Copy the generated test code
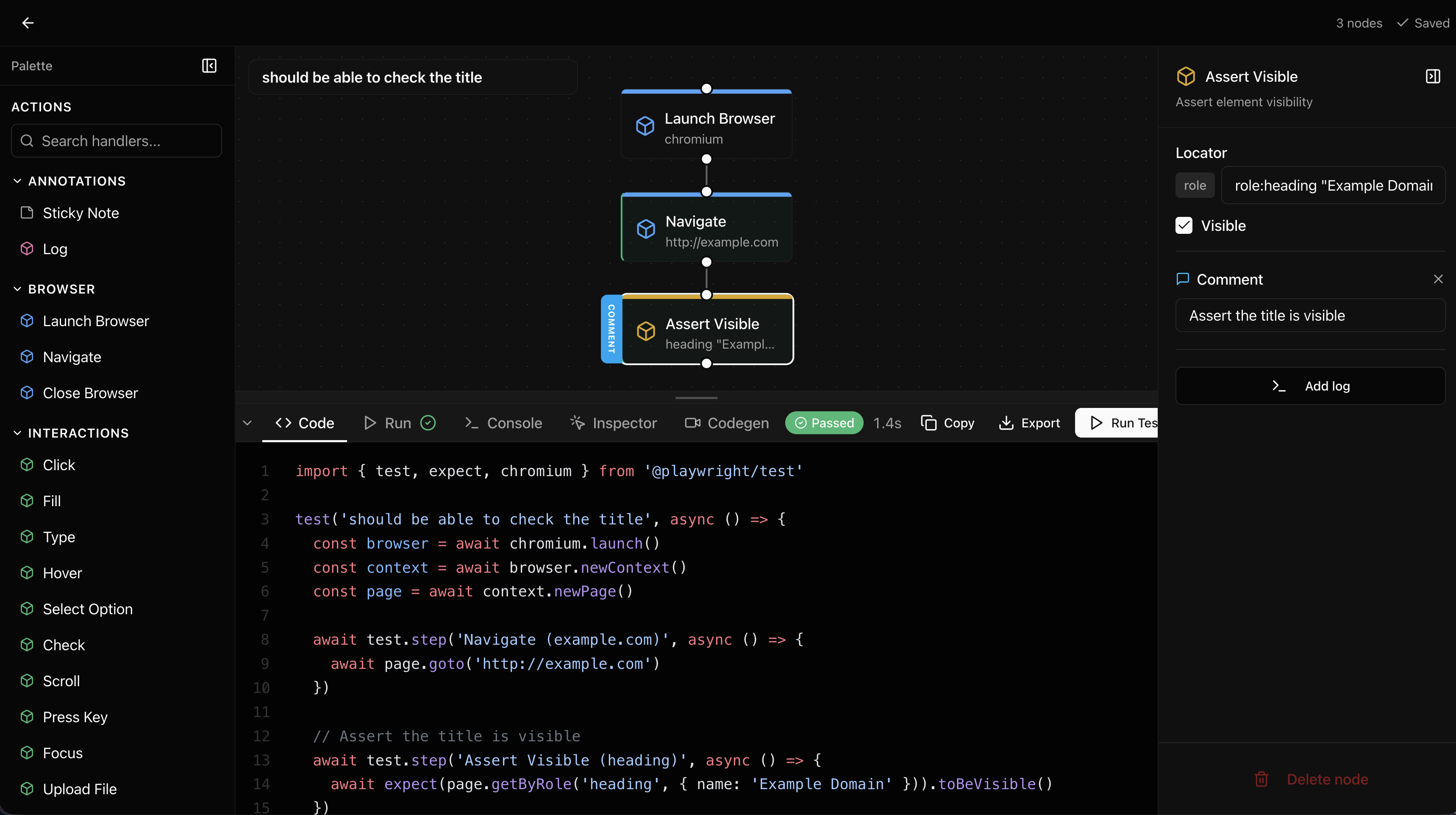 click(x=948, y=422)
